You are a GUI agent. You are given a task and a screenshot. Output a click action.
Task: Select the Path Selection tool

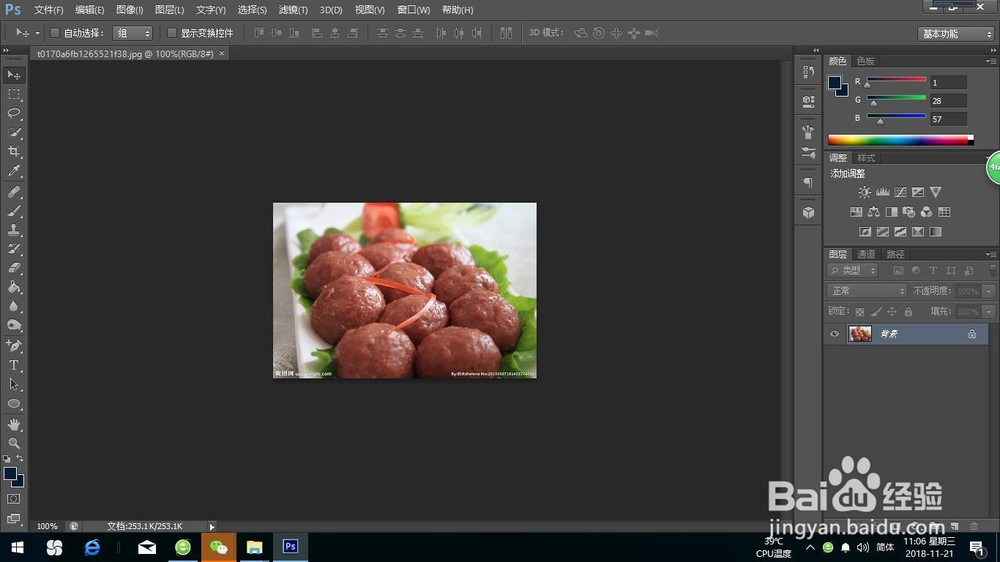coord(13,385)
